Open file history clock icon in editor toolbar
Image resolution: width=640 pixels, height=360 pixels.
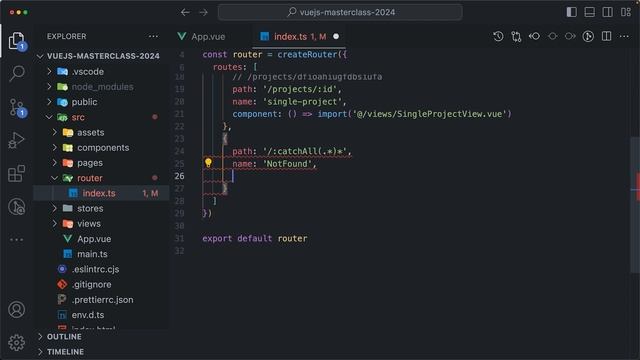pos(498,36)
